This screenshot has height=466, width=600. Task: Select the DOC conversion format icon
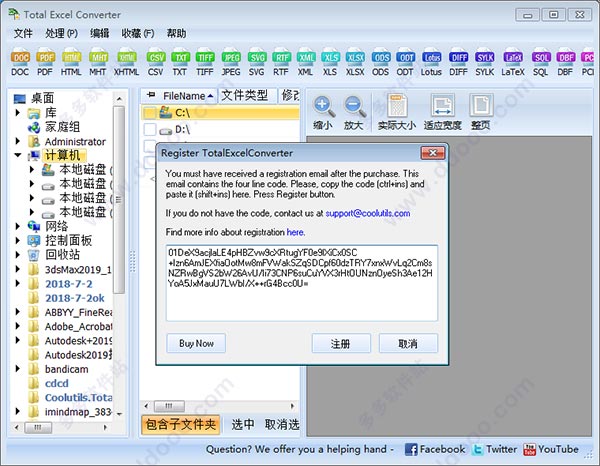(20, 63)
